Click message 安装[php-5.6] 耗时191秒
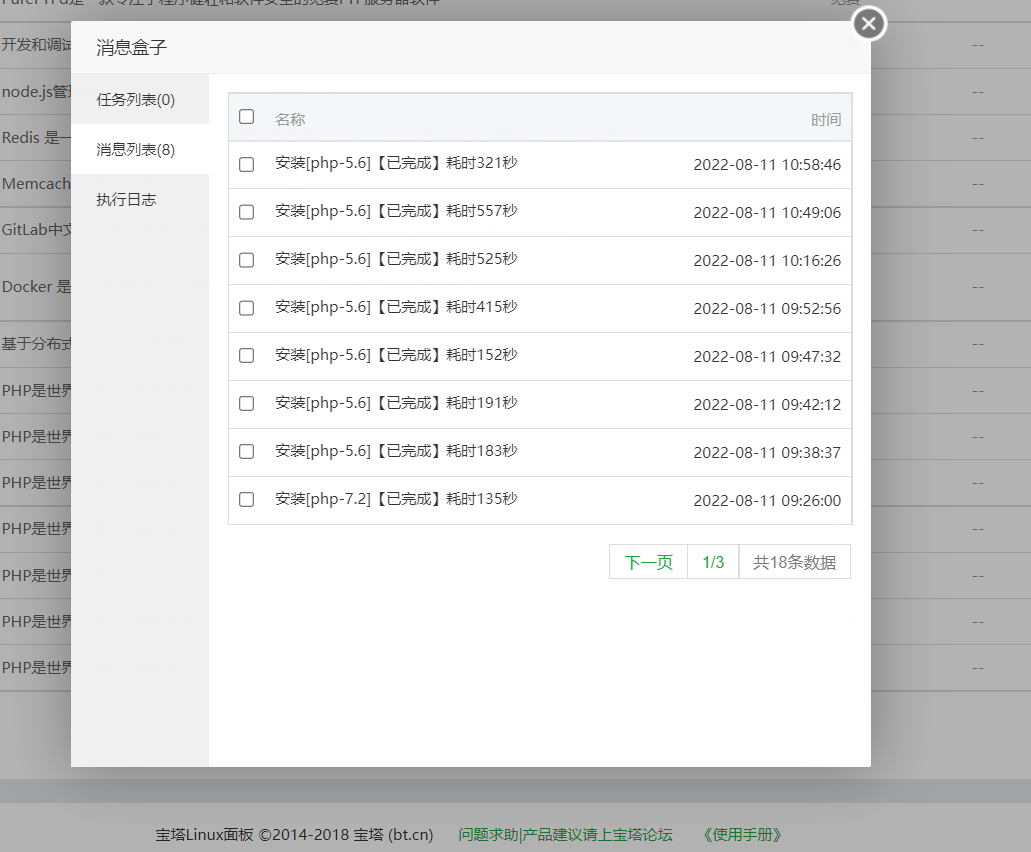The image size is (1031, 852). tap(396, 403)
